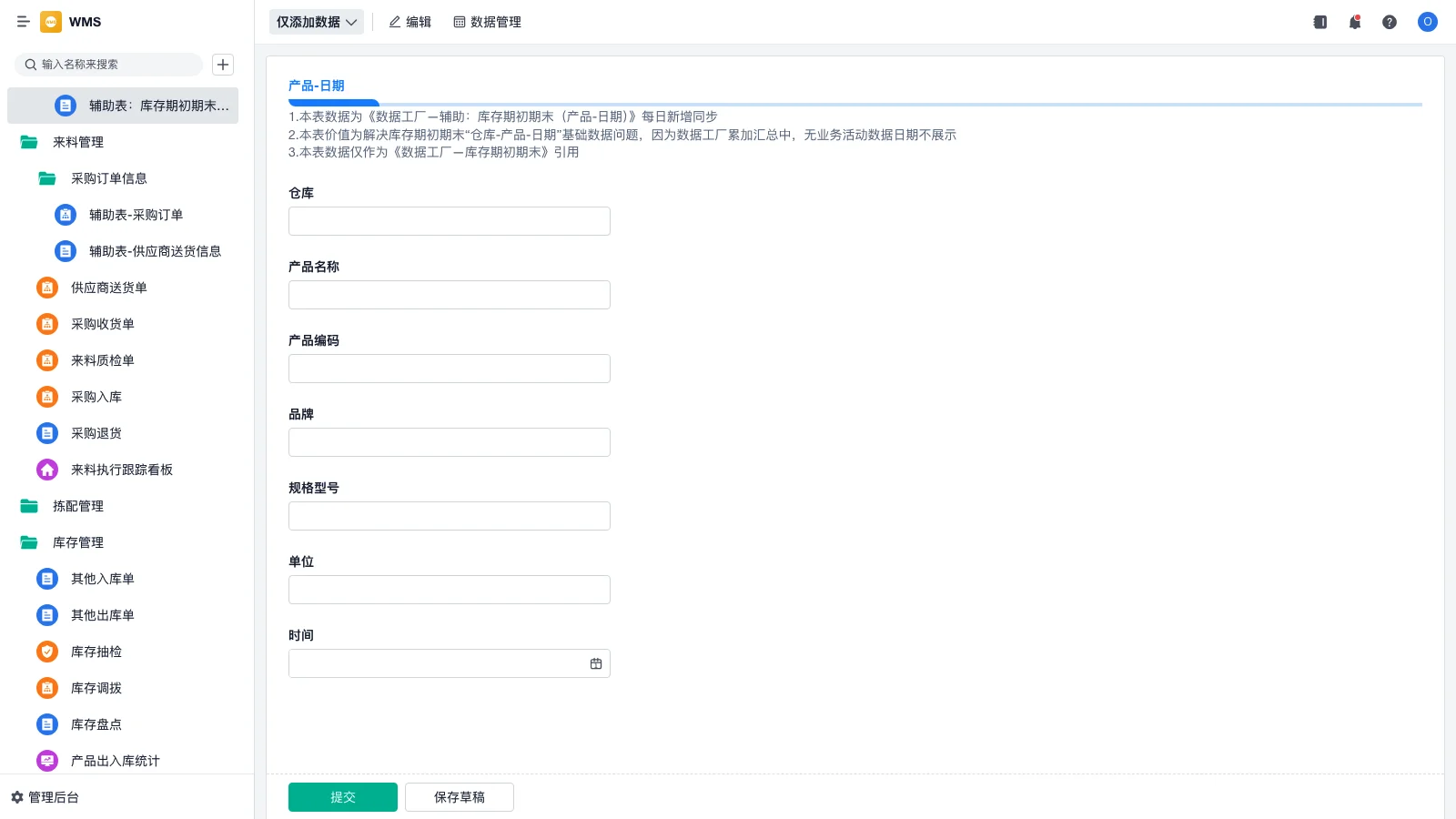Screen dimensions: 1456x819
Task: Click the 产品出入库统计 report icon
Action: pos(47,761)
